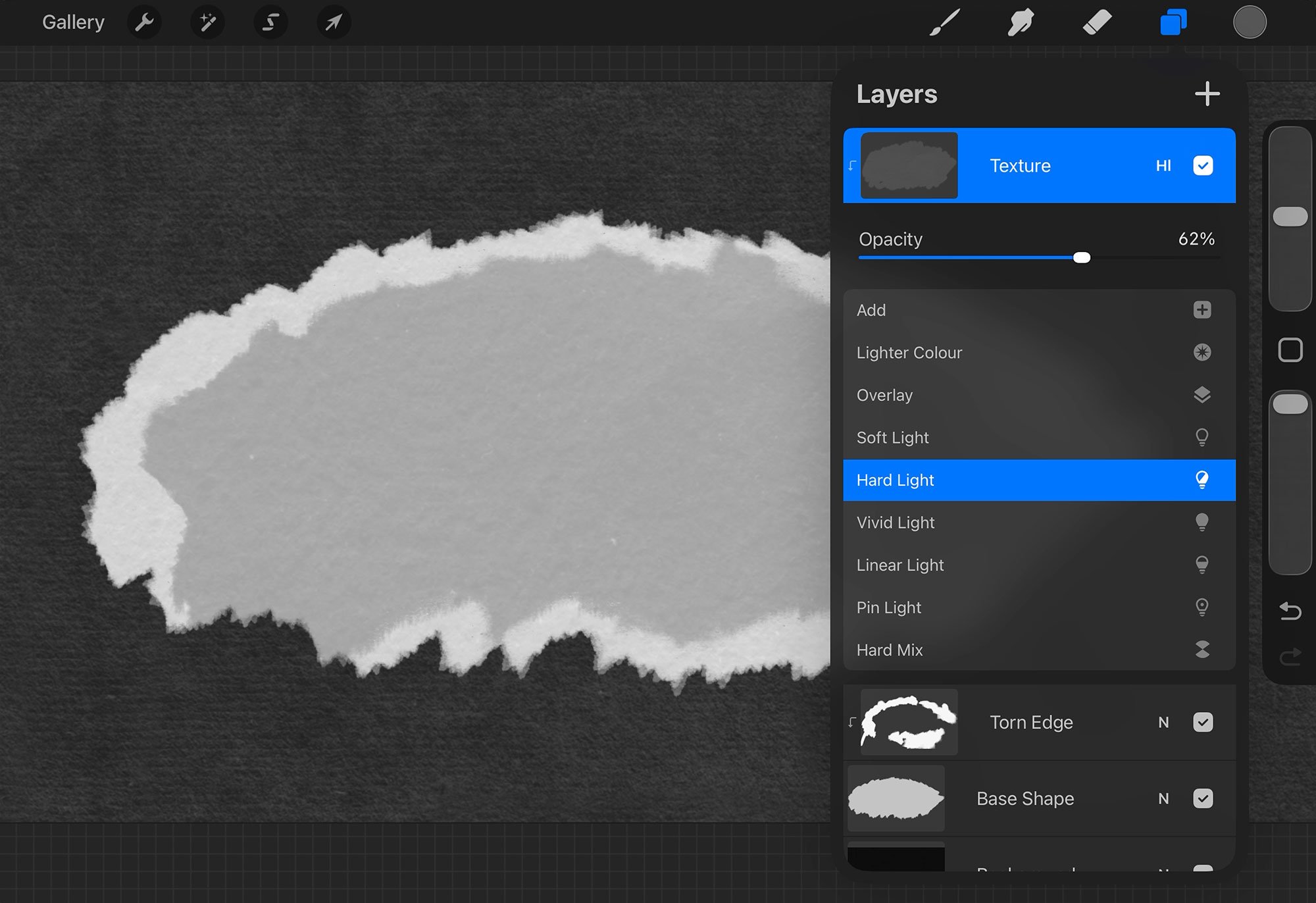Choose the Add blend mode
This screenshot has width=1316, height=903.
[1039, 310]
